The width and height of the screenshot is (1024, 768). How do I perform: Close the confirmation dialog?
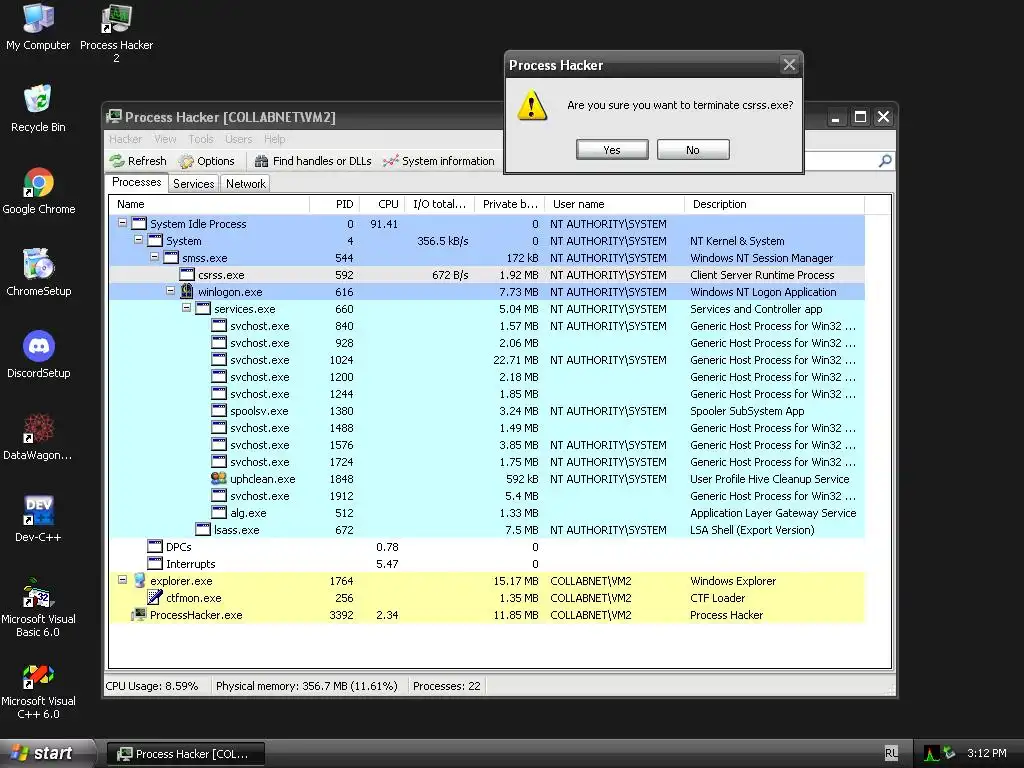pyautogui.click(x=789, y=65)
